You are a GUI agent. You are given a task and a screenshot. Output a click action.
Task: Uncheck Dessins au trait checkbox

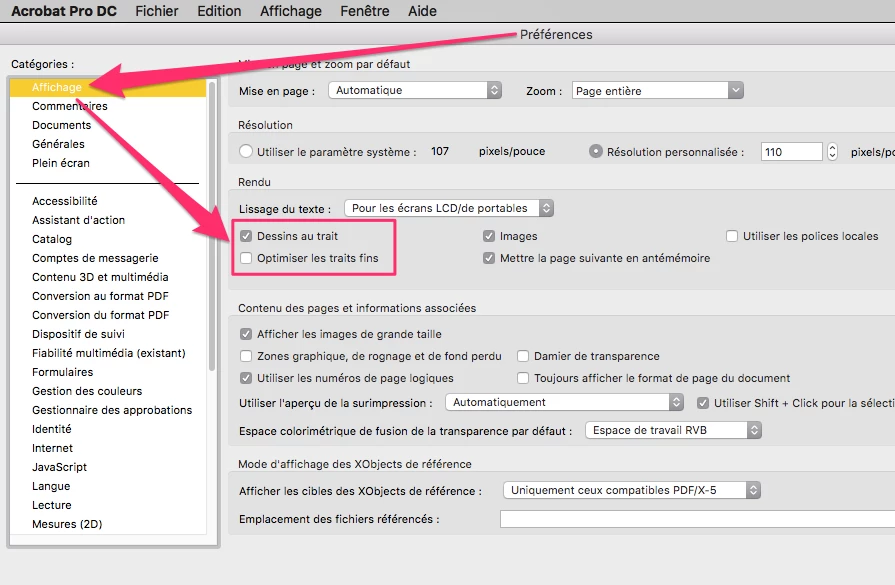click(x=246, y=236)
